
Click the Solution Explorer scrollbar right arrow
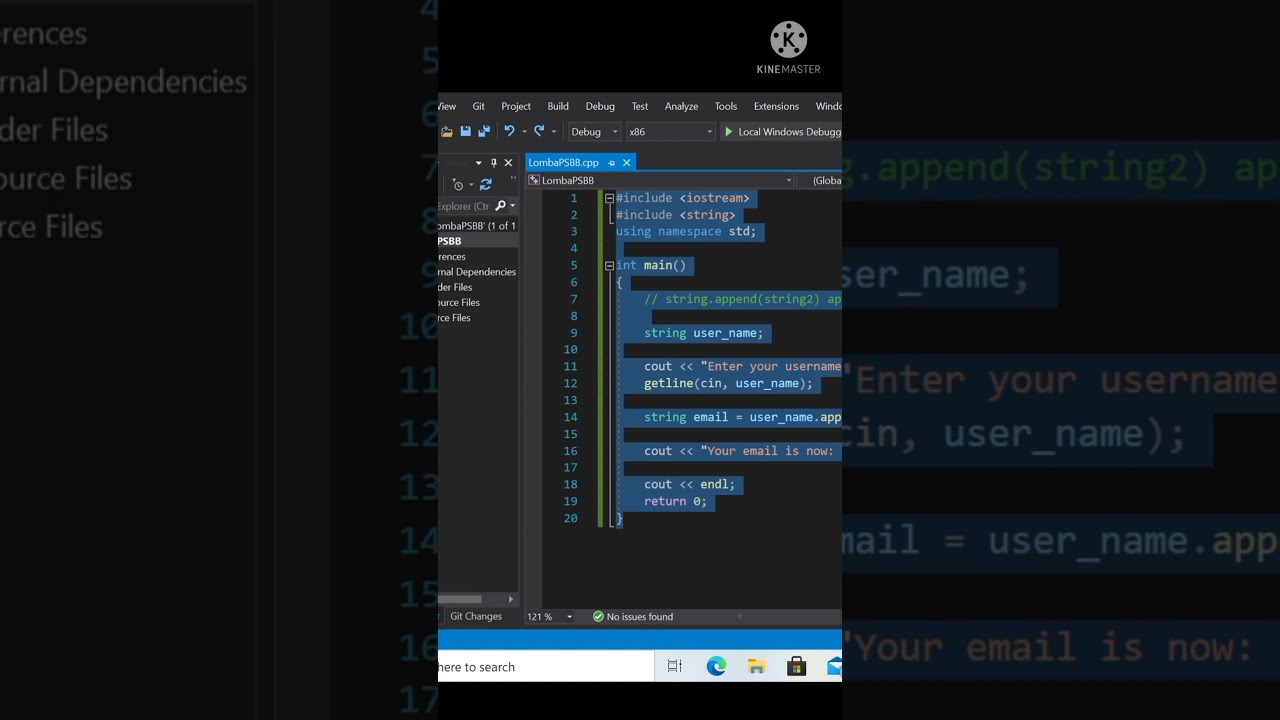(511, 599)
